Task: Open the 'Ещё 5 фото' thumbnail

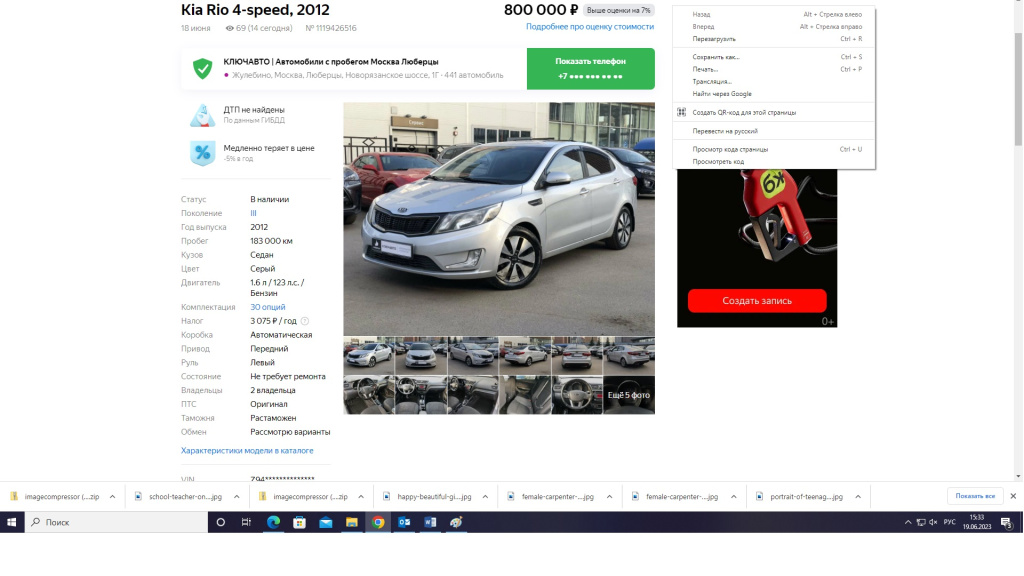Action: pyautogui.click(x=628, y=395)
